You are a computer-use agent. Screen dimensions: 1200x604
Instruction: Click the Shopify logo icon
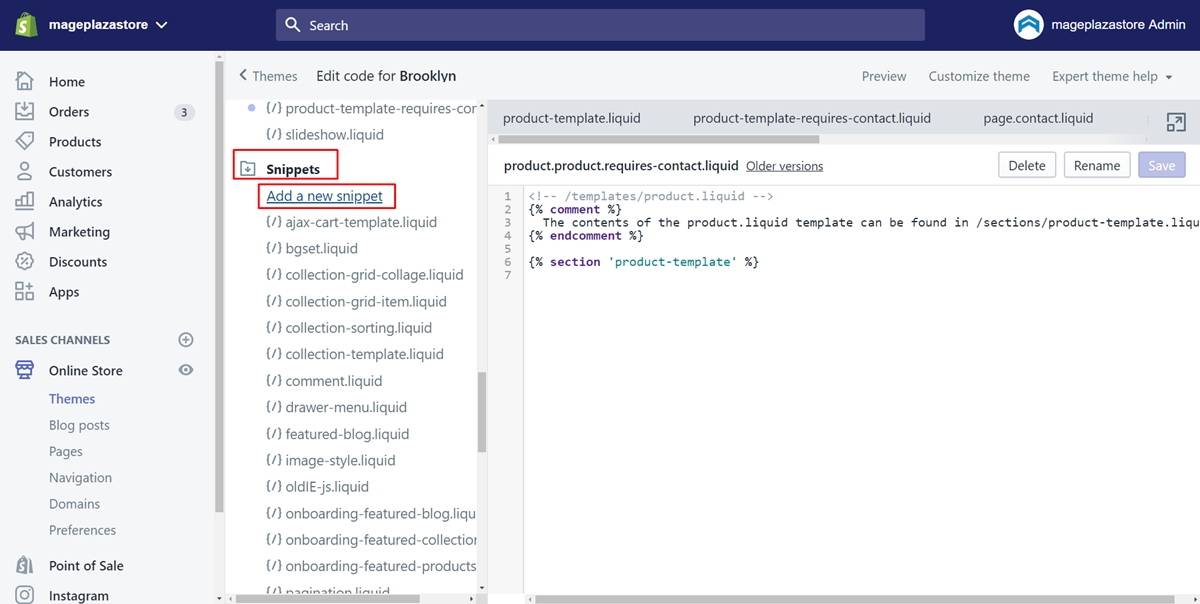26,24
